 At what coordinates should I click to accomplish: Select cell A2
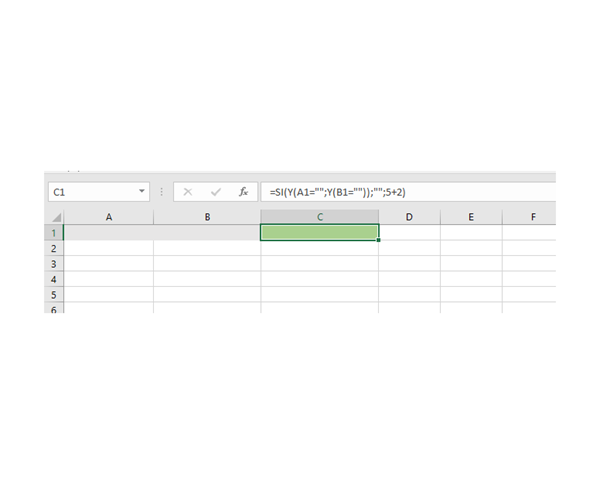tap(108, 248)
